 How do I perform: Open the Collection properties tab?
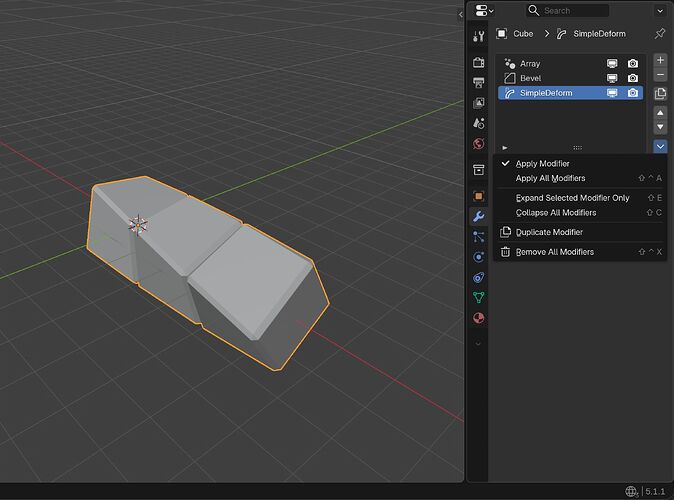coord(478,170)
